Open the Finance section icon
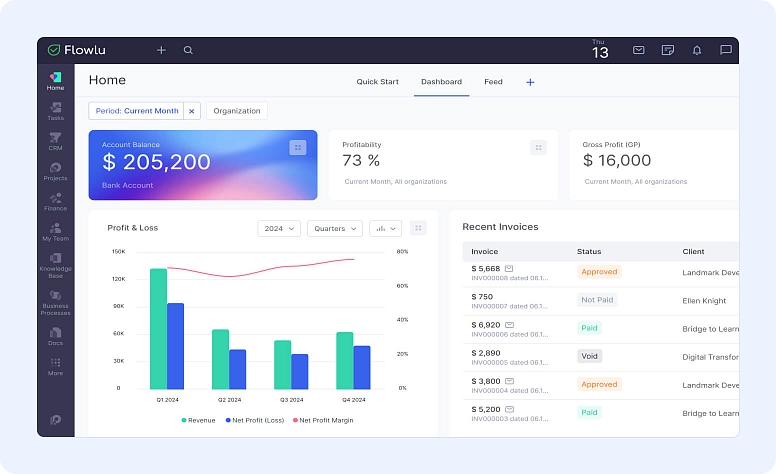776x474 pixels. tap(56, 201)
